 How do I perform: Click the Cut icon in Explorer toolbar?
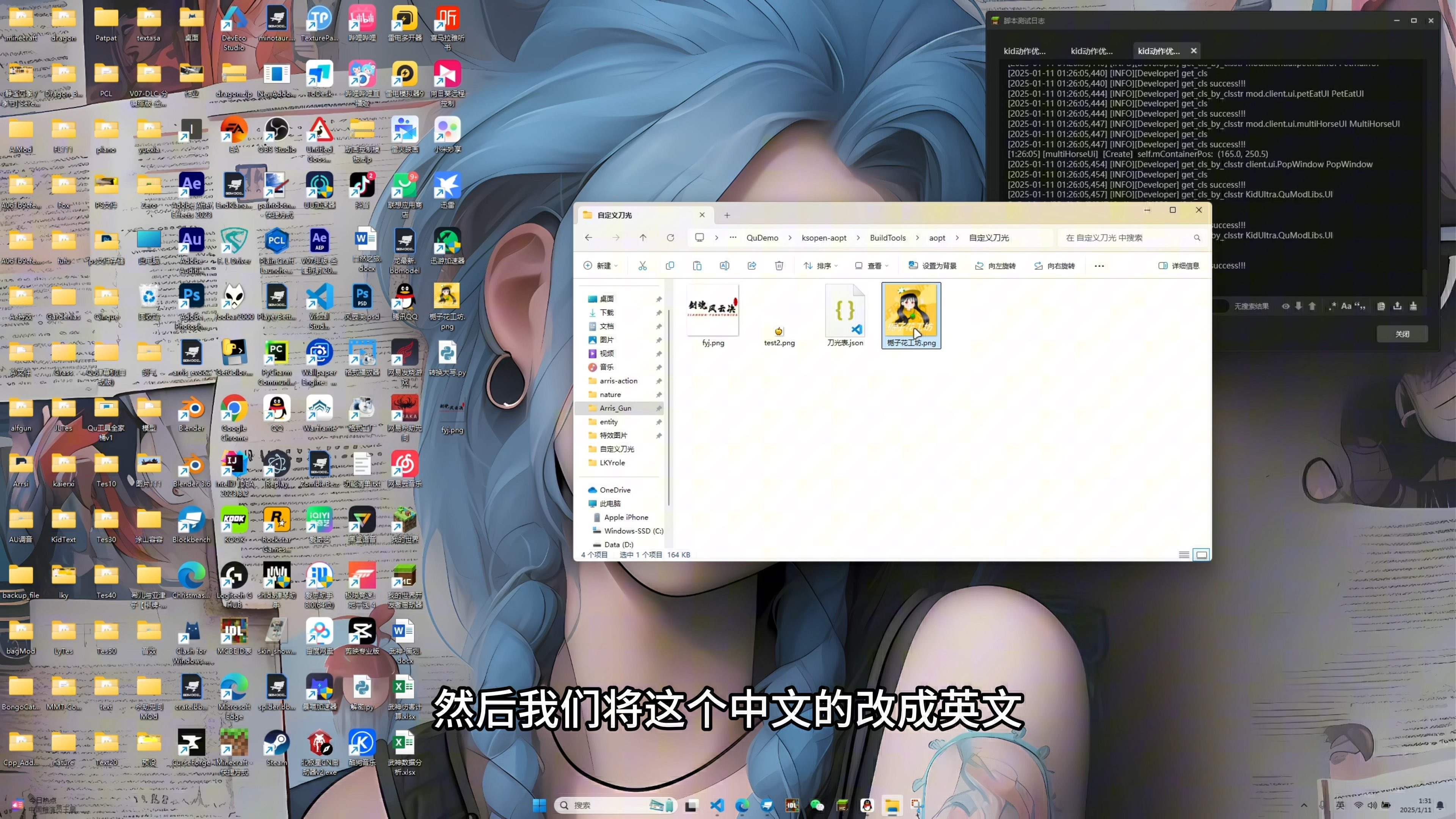643,266
